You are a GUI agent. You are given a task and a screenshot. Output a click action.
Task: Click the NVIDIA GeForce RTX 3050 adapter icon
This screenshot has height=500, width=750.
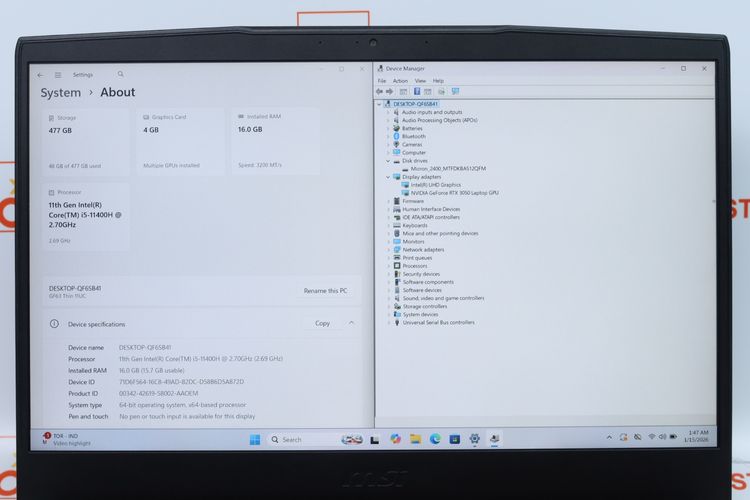click(405, 193)
